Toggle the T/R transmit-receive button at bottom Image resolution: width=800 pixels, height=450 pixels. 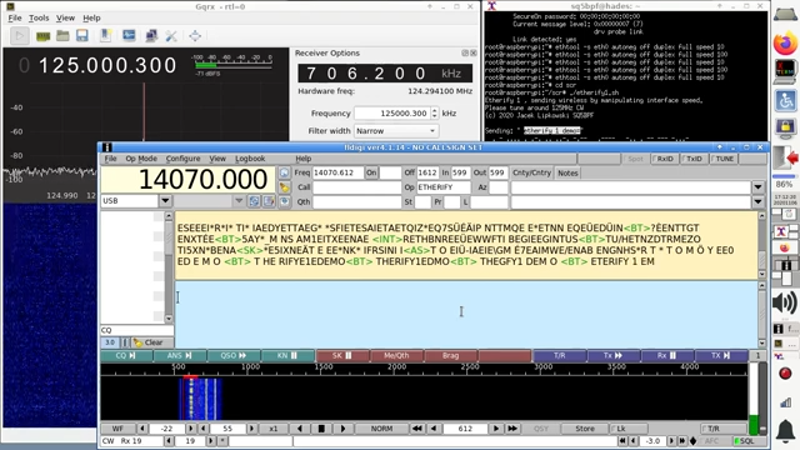point(723,429)
